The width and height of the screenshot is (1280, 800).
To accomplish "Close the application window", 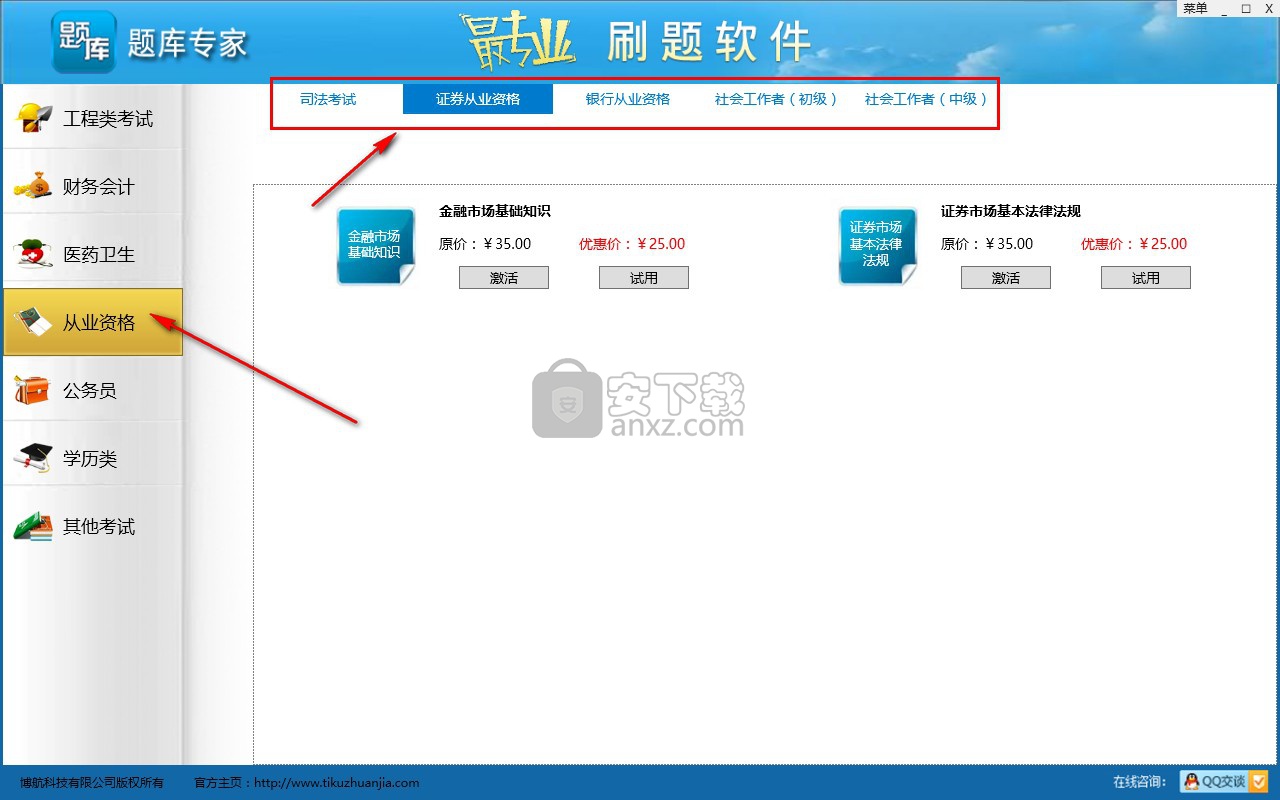I will (1269, 8).
